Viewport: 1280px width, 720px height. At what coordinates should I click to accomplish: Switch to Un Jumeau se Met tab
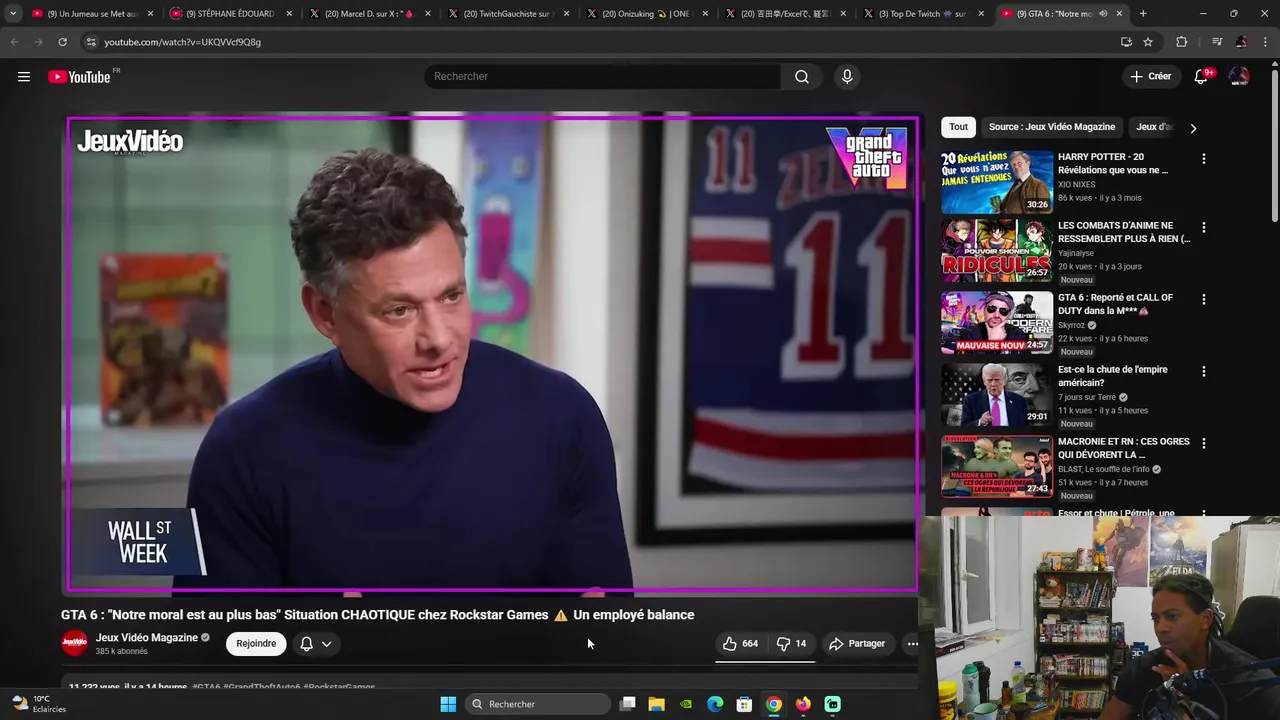pyautogui.click(x=92, y=14)
